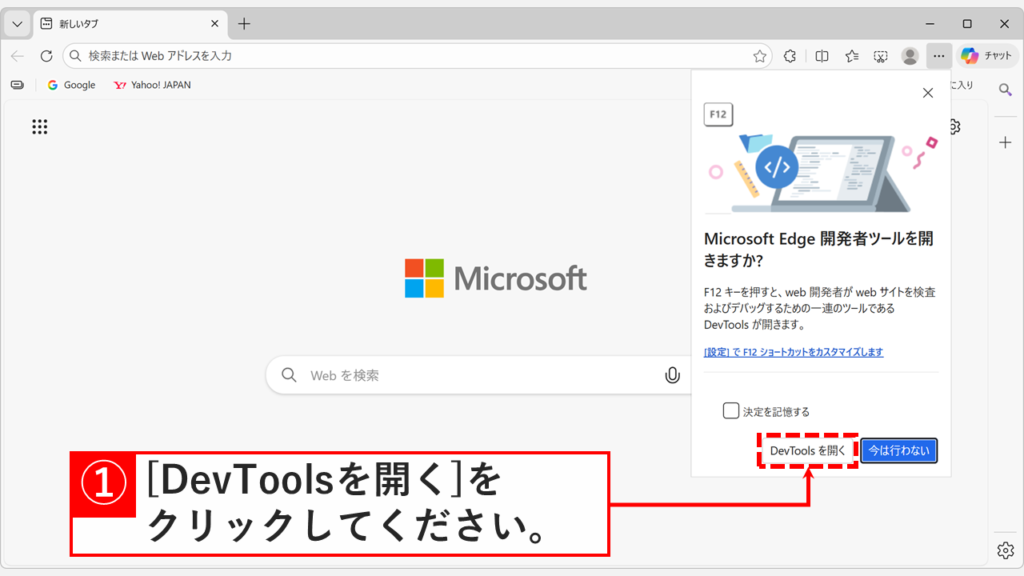Click the DevTools を開く button
Screen dimensions: 1024x576
tap(808, 450)
